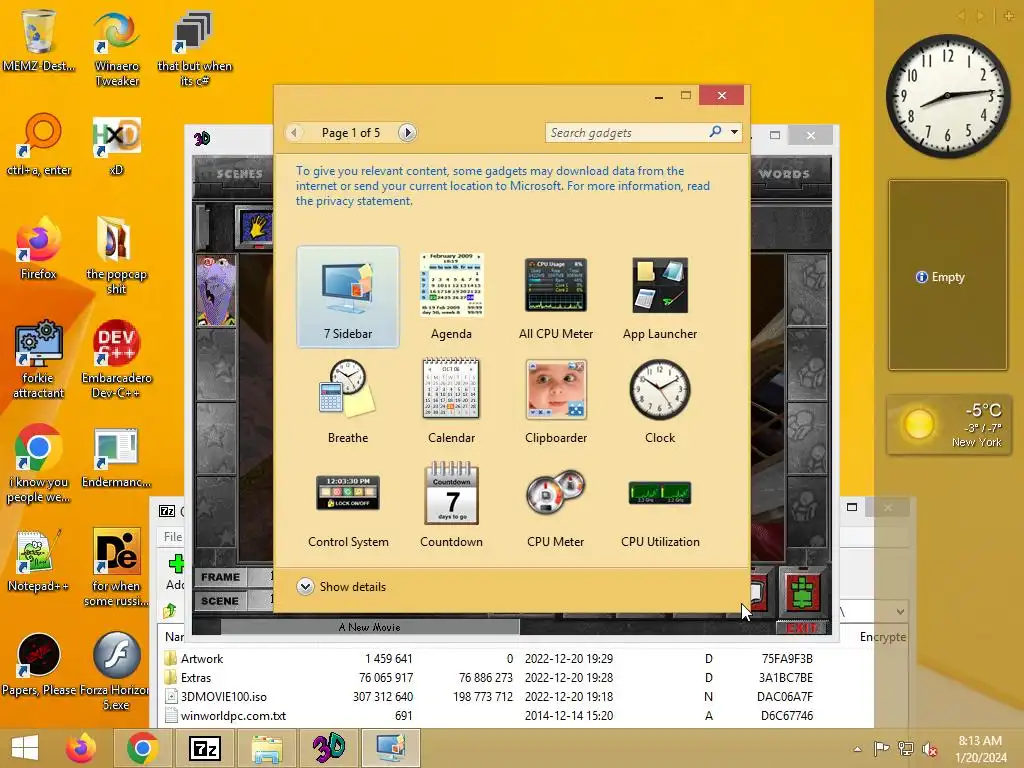Switch to Firefox in the taskbar
This screenshot has width=1024, height=768.
pyautogui.click(x=81, y=748)
